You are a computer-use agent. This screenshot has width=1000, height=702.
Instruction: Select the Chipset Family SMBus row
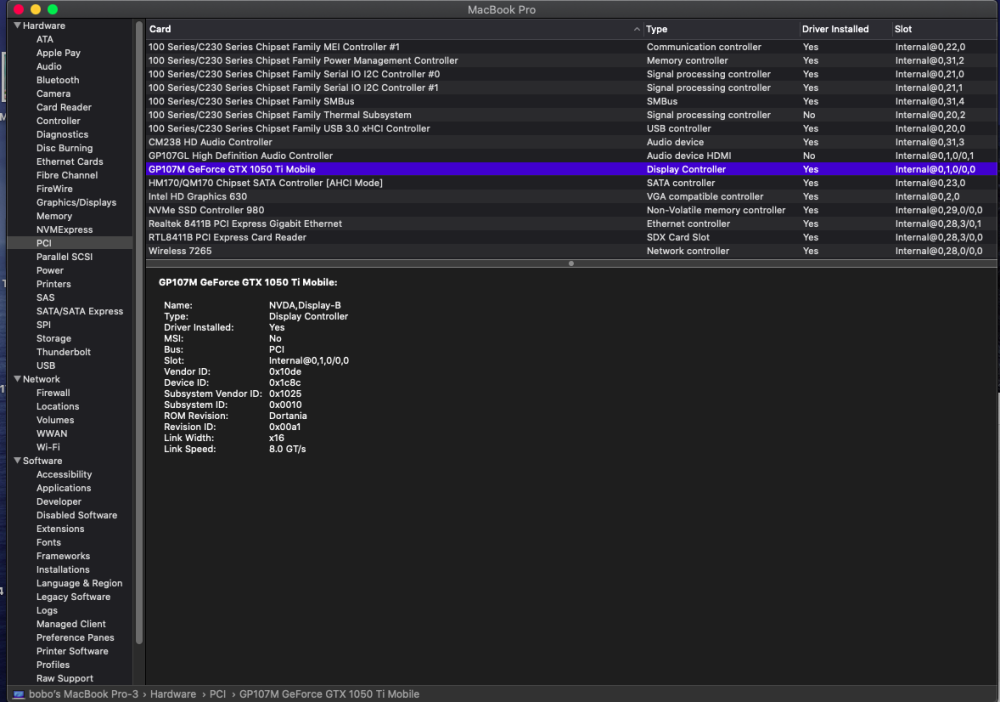click(571, 101)
